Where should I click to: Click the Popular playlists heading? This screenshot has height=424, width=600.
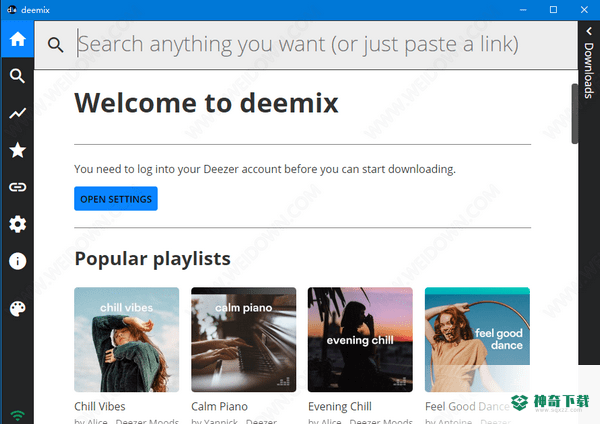pyautogui.click(x=153, y=259)
